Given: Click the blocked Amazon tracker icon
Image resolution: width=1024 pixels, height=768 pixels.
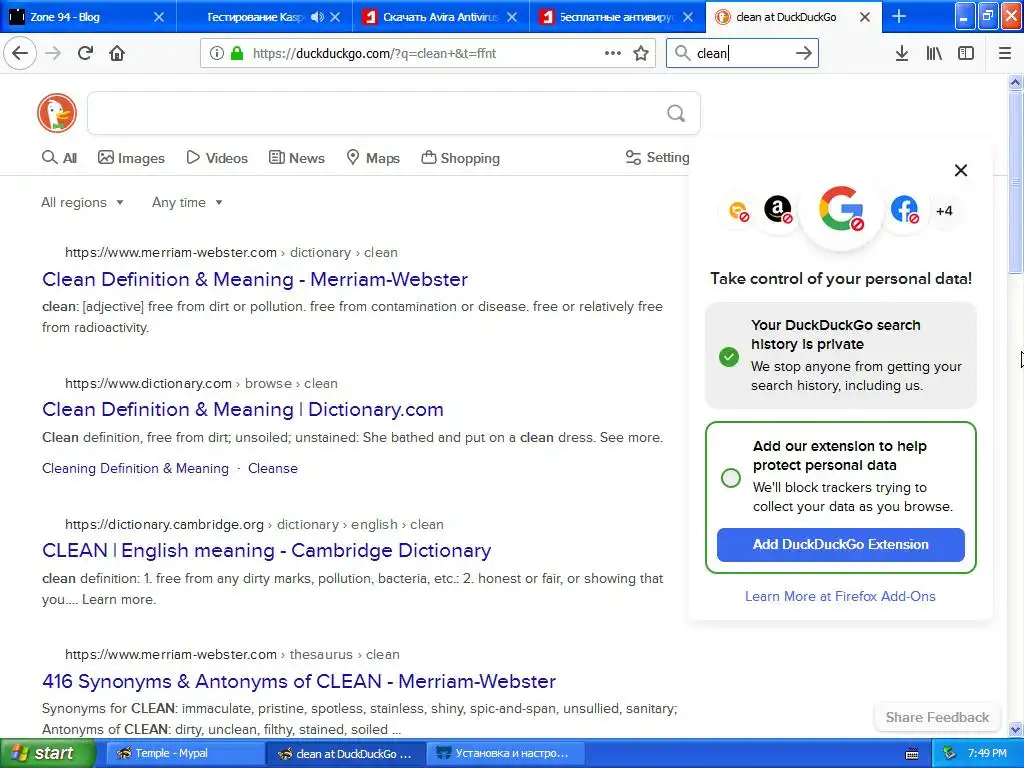Looking at the screenshot, I should pos(778,210).
